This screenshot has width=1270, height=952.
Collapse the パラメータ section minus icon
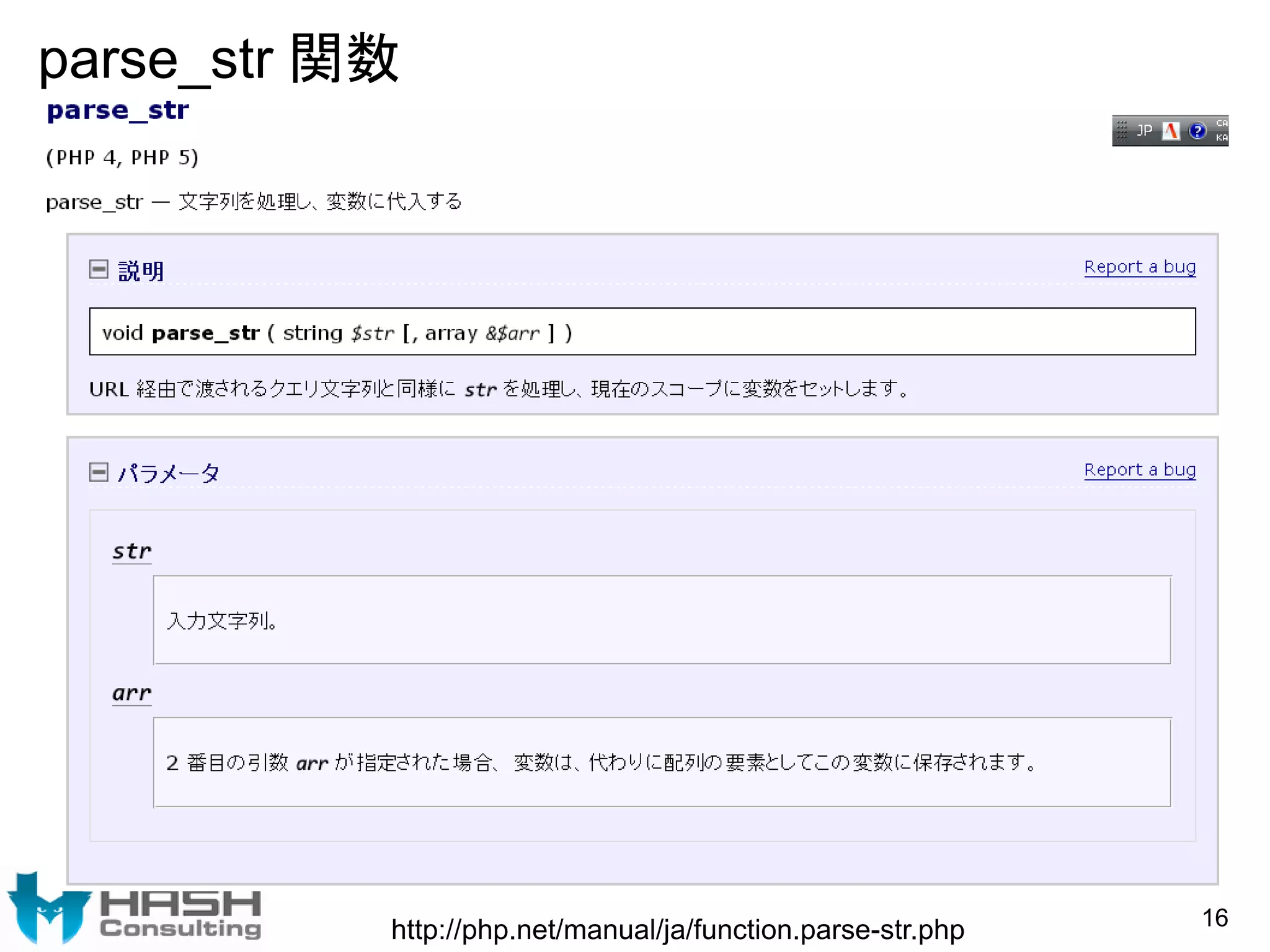(99, 472)
